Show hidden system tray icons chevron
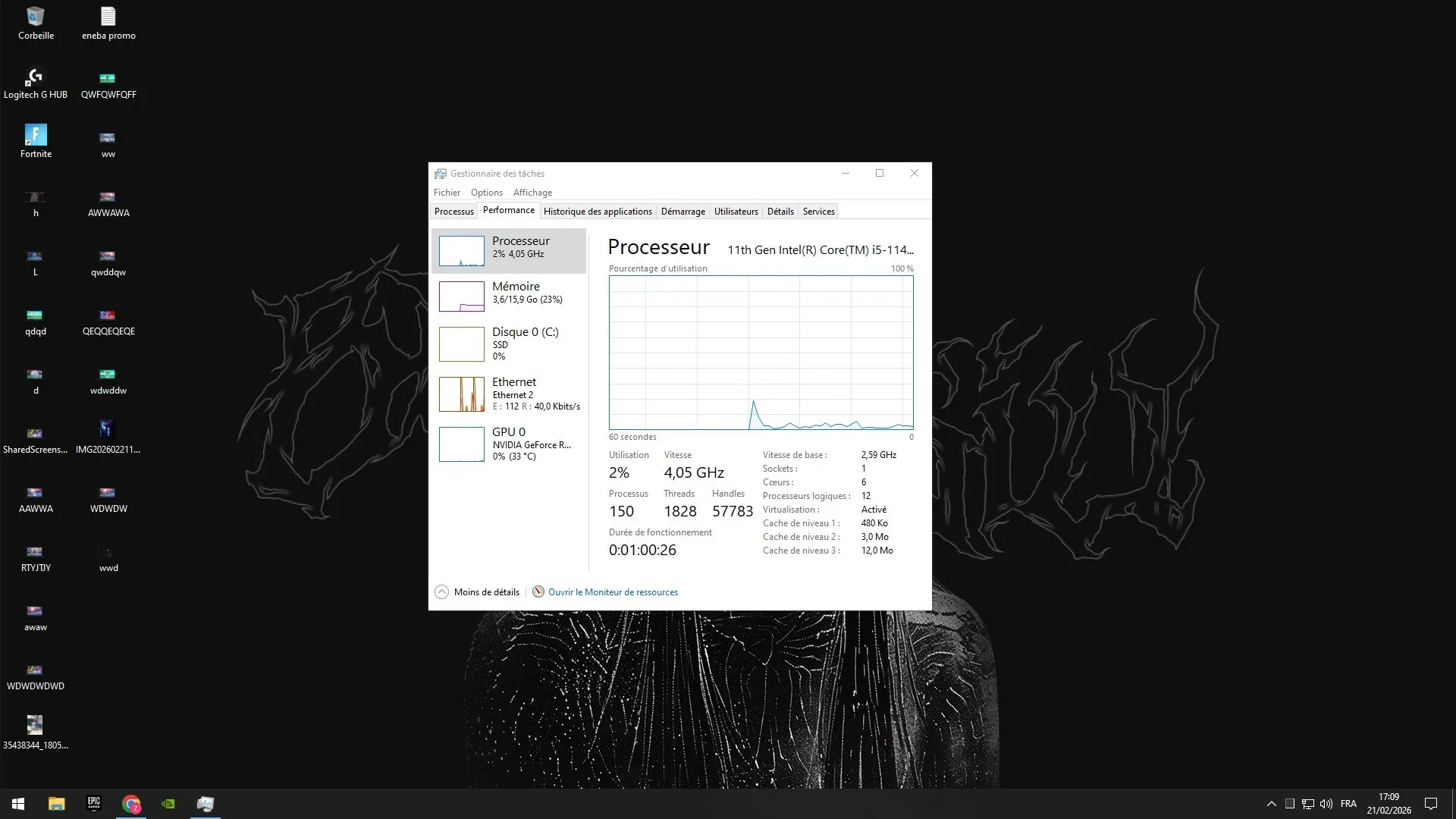 (1271, 804)
